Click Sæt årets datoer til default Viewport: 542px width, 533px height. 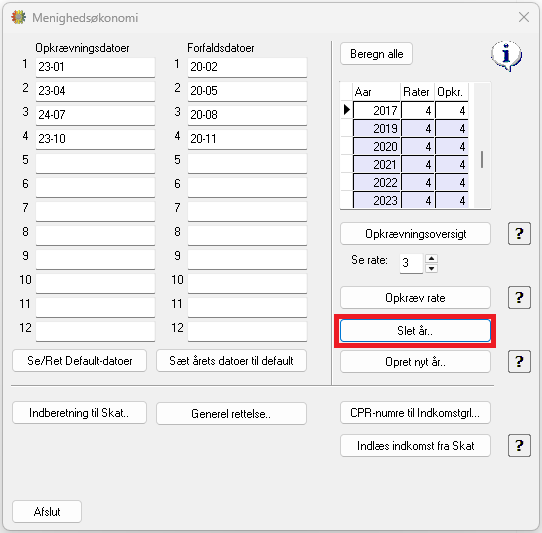(x=231, y=361)
